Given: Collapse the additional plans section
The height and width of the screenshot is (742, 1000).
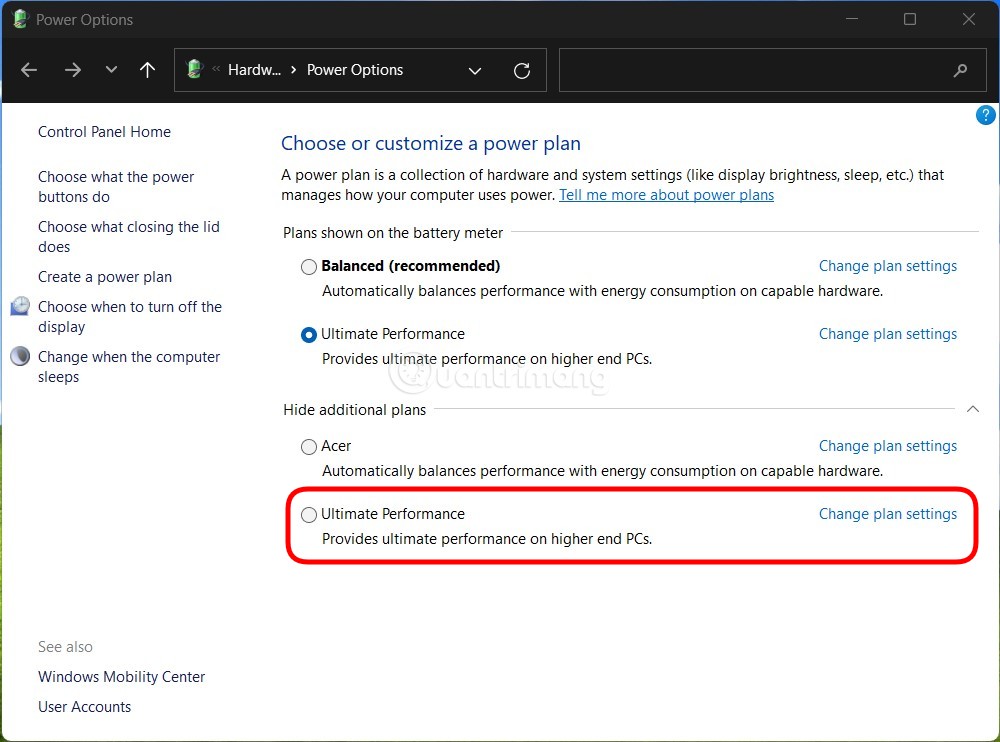Looking at the screenshot, I should pos(972,409).
